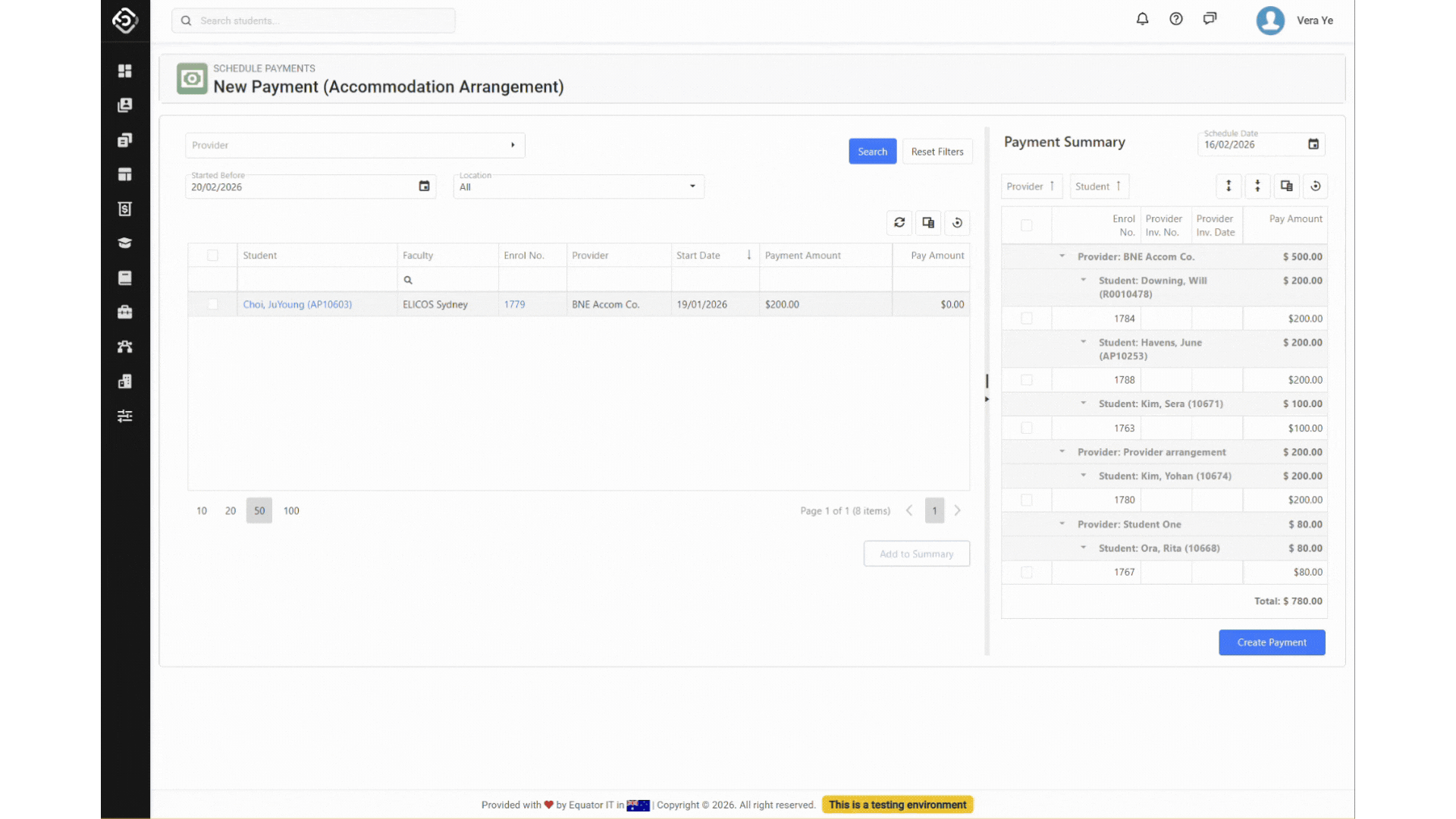Image resolution: width=1456 pixels, height=819 pixels.
Task: Open the Provider dropdown filter
Action: [x=355, y=145]
